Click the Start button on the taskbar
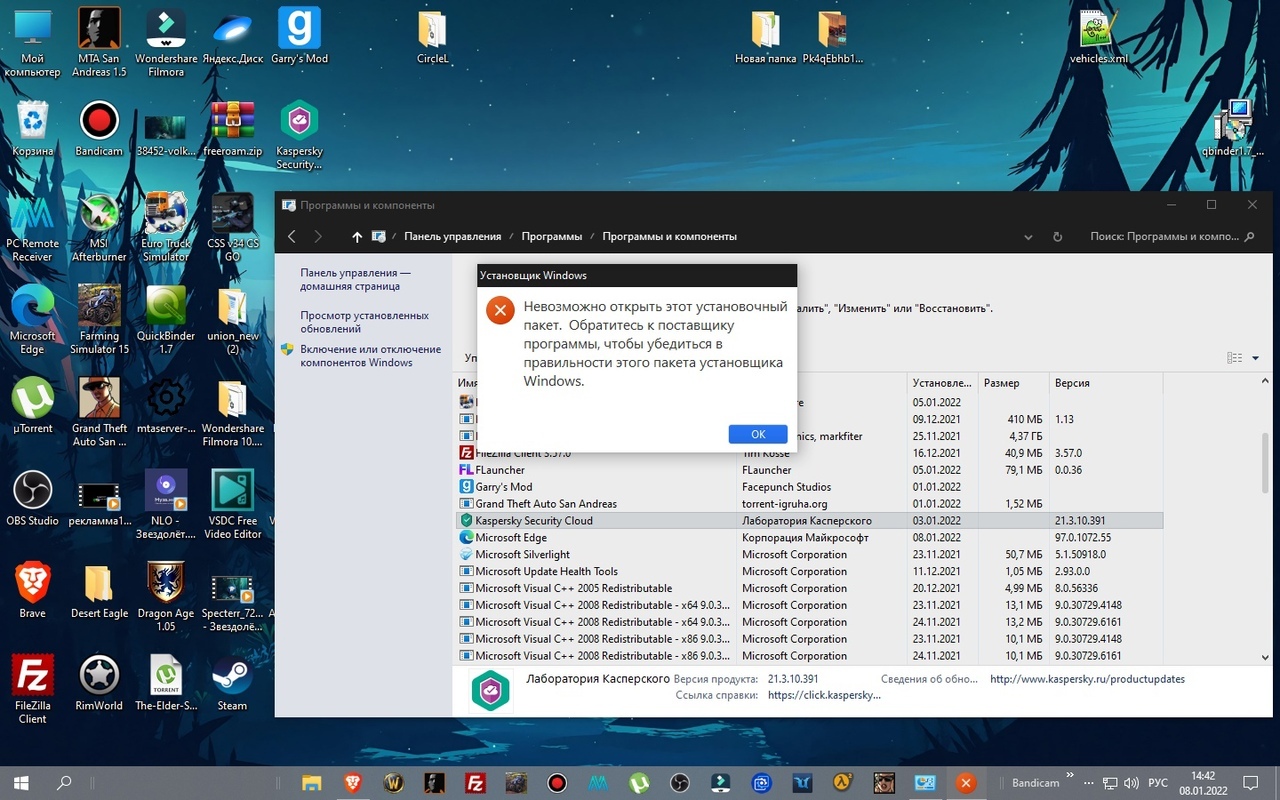This screenshot has width=1280, height=800. (20, 782)
